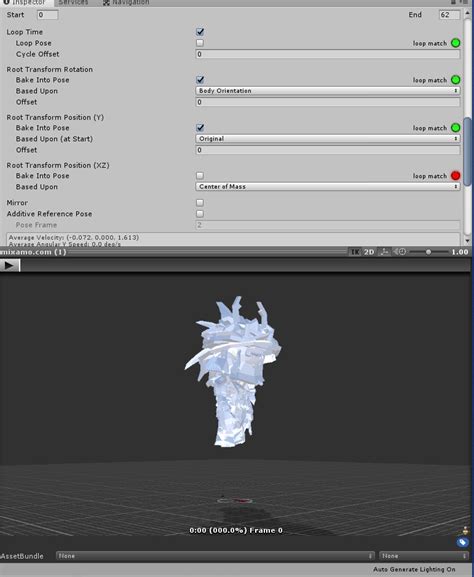Click the green loop match indicator for Loop Pose
Viewport: 474px width, 577px height.
click(x=456, y=43)
